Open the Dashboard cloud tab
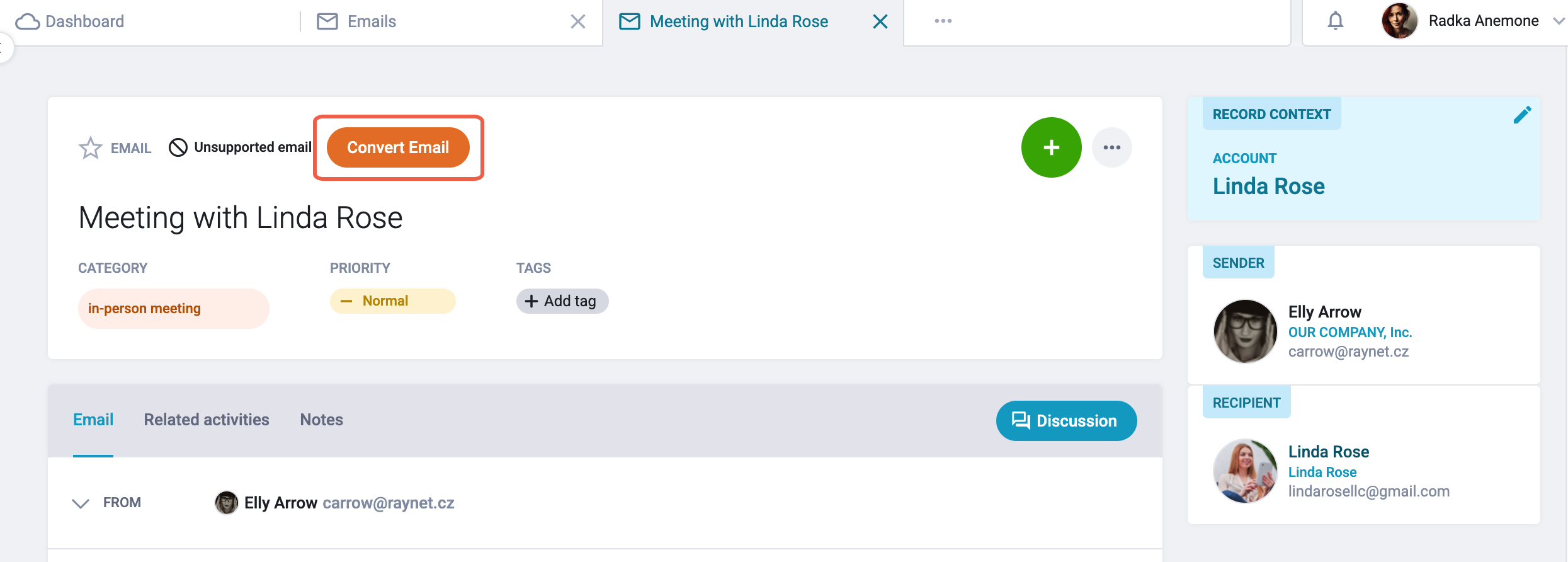The image size is (1568, 562). click(70, 22)
